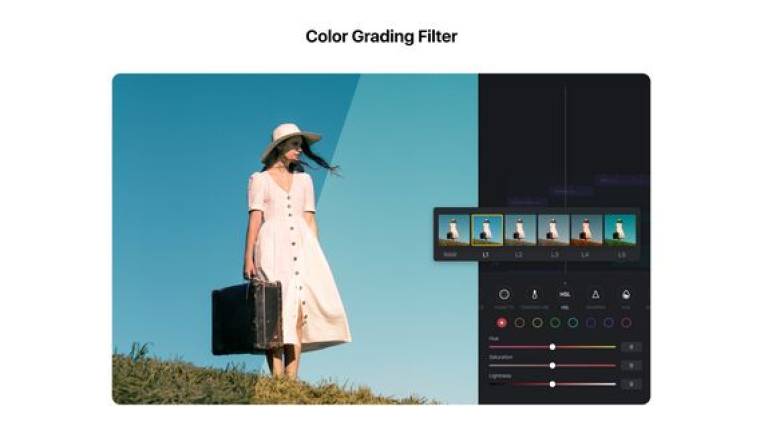Screen dimensions: 760x426
Task: Select the red color channel circle
Action: click(502, 323)
